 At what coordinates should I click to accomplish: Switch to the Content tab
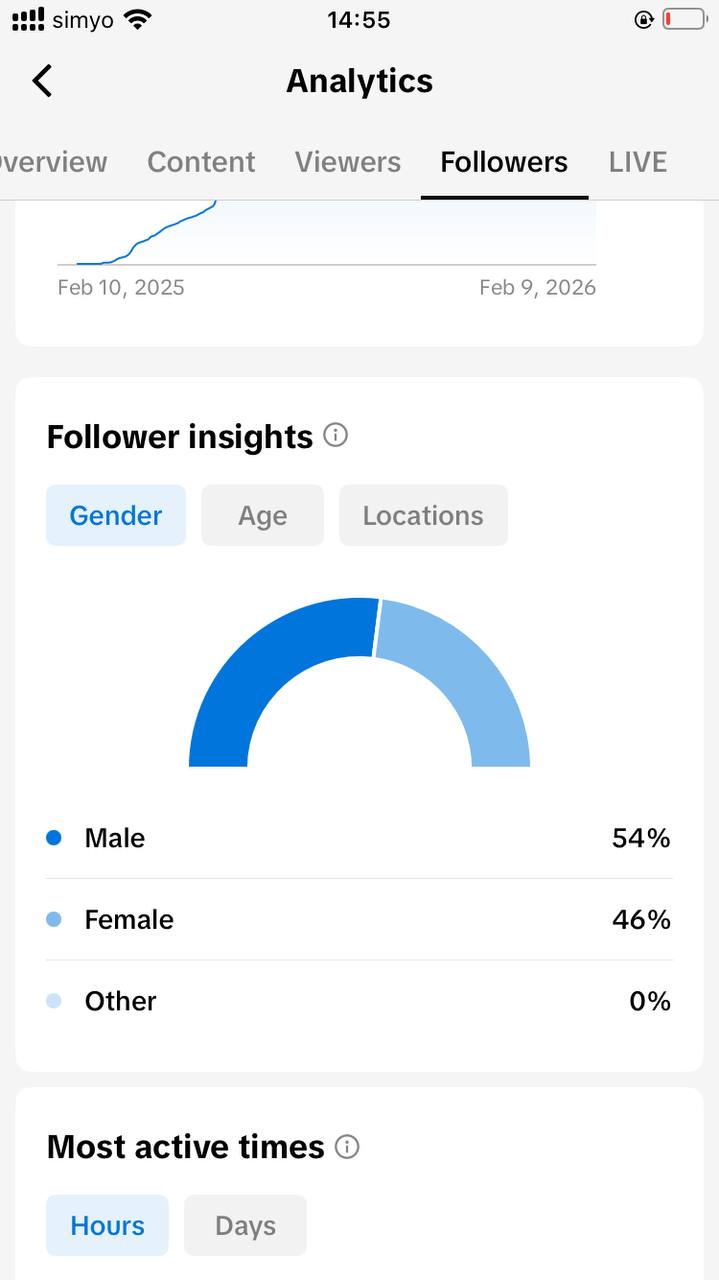pyautogui.click(x=201, y=162)
